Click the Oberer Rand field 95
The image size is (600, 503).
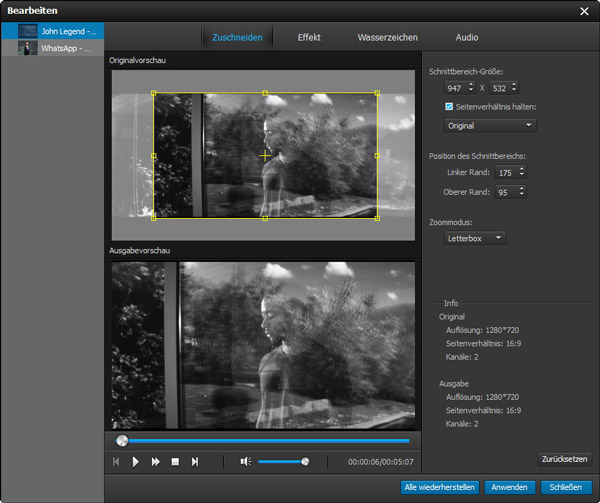[507, 192]
